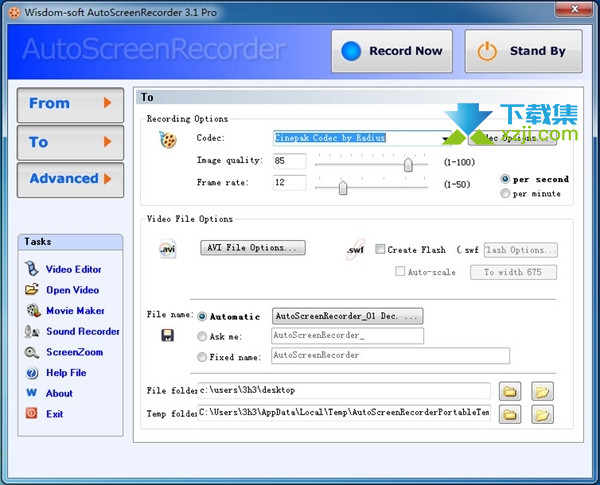The width and height of the screenshot is (600, 485).
Task: Select the Fixed name radio button
Action: coord(202,357)
